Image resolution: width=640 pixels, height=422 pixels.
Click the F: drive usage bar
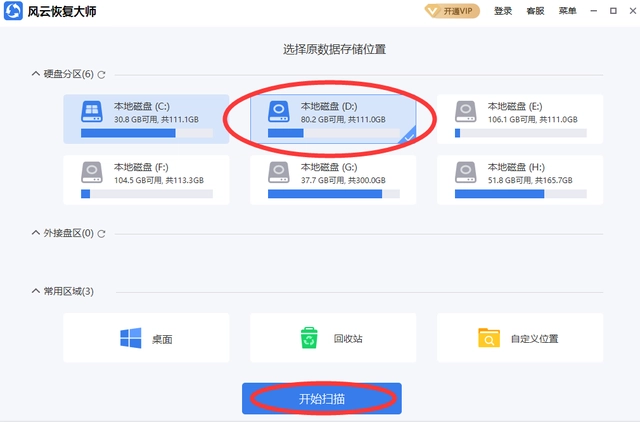[147, 194]
